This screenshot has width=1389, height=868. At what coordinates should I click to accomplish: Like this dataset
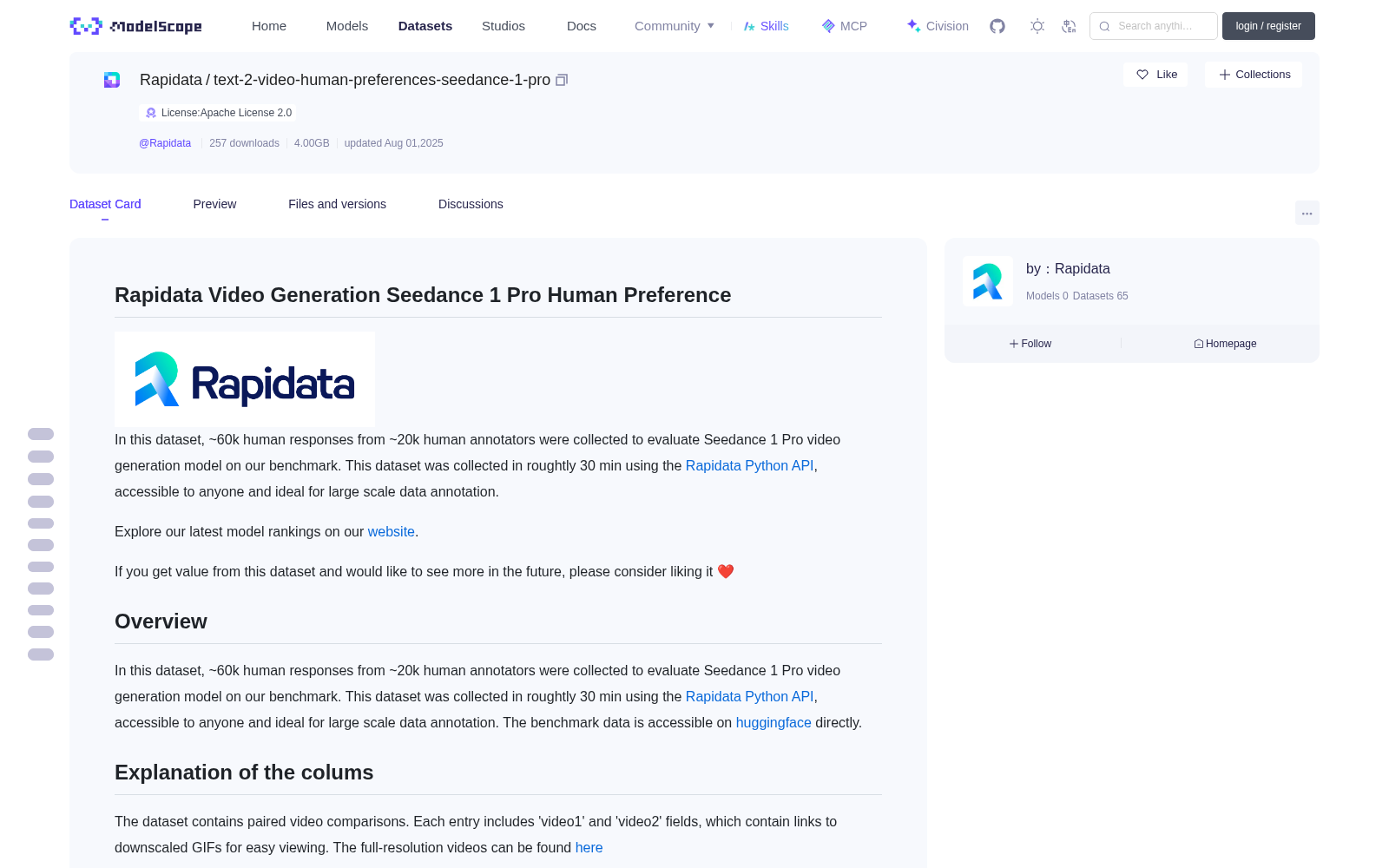tap(1155, 75)
